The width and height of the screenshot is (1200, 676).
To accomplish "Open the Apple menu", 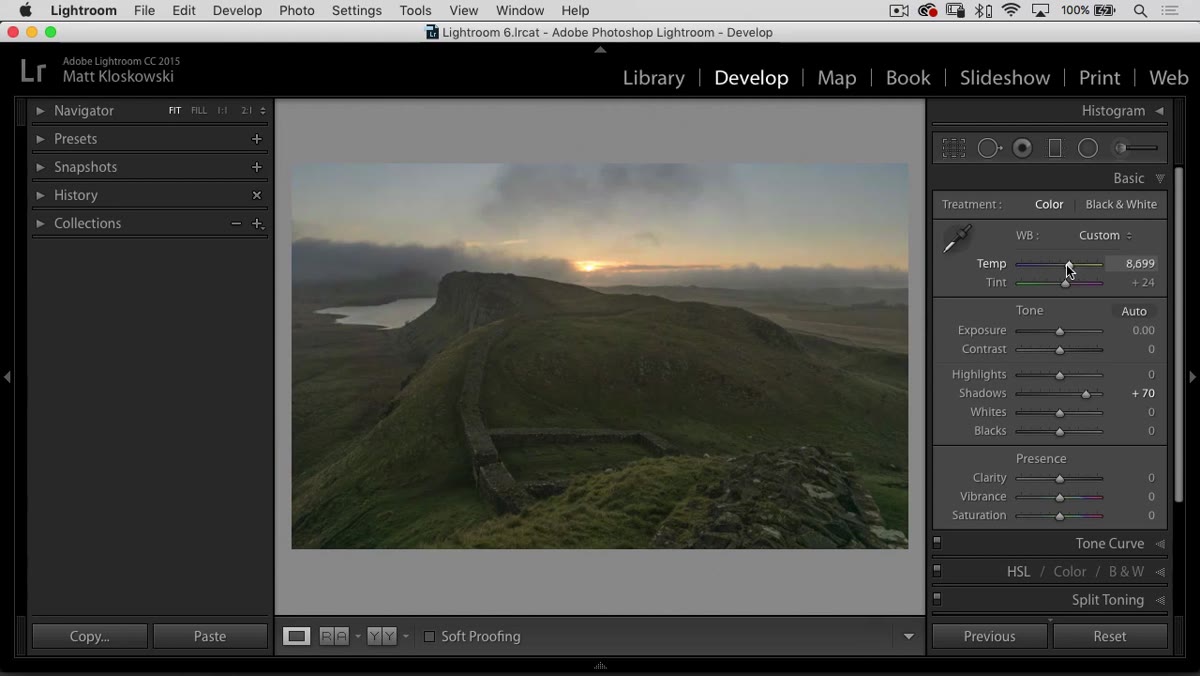I will point(25,11).
